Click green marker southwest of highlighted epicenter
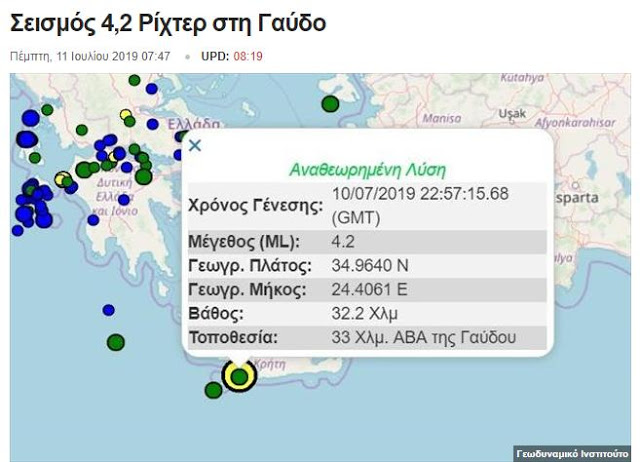This screenshot has width=640, height=462. point(213,390)
